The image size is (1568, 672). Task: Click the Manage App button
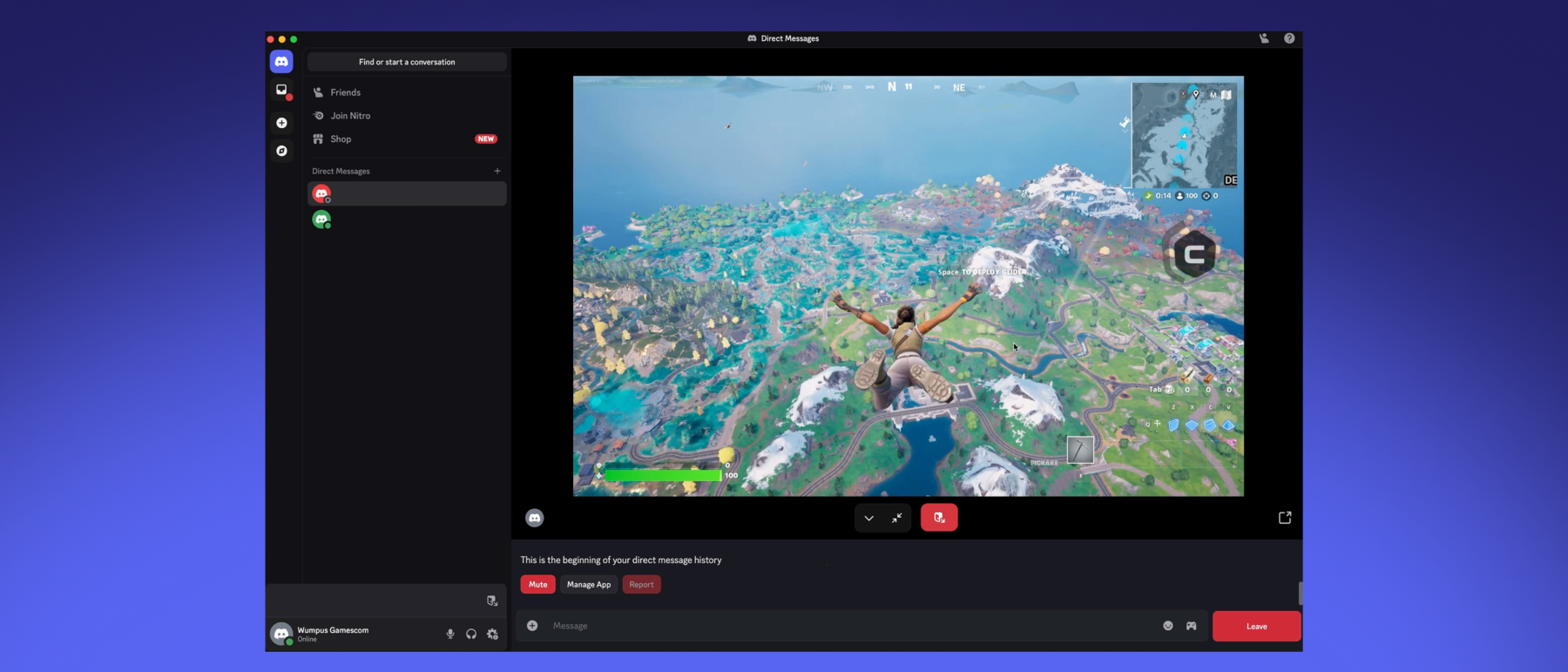click(x=589, y=585)
